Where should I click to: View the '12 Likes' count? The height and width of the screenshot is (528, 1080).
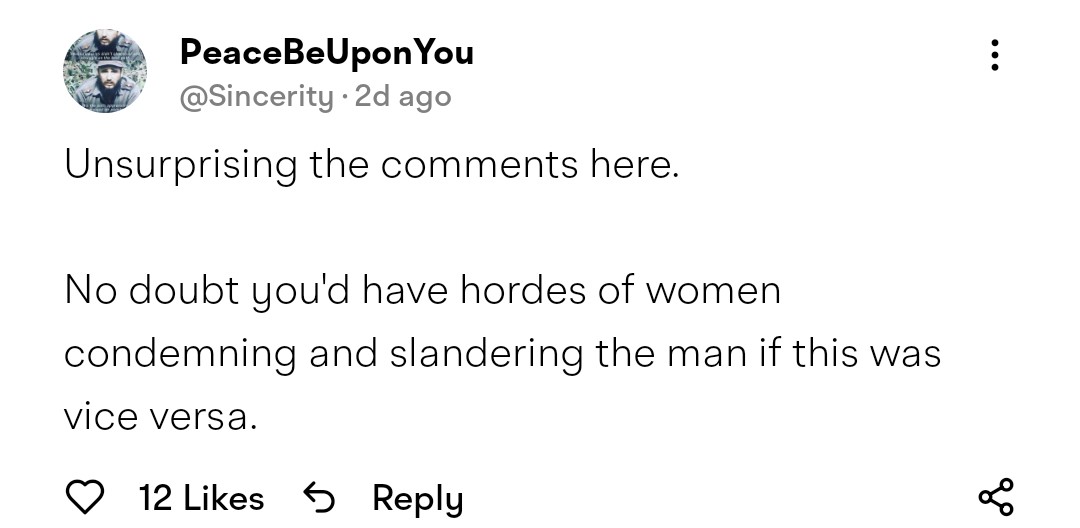click(x=201, y=498)
